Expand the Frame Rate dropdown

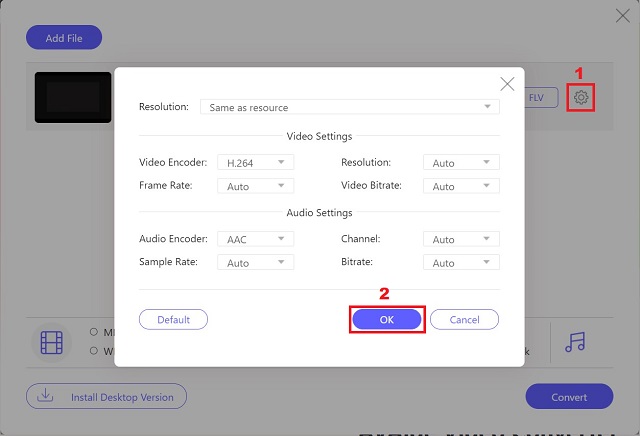(x=256, y=186)
